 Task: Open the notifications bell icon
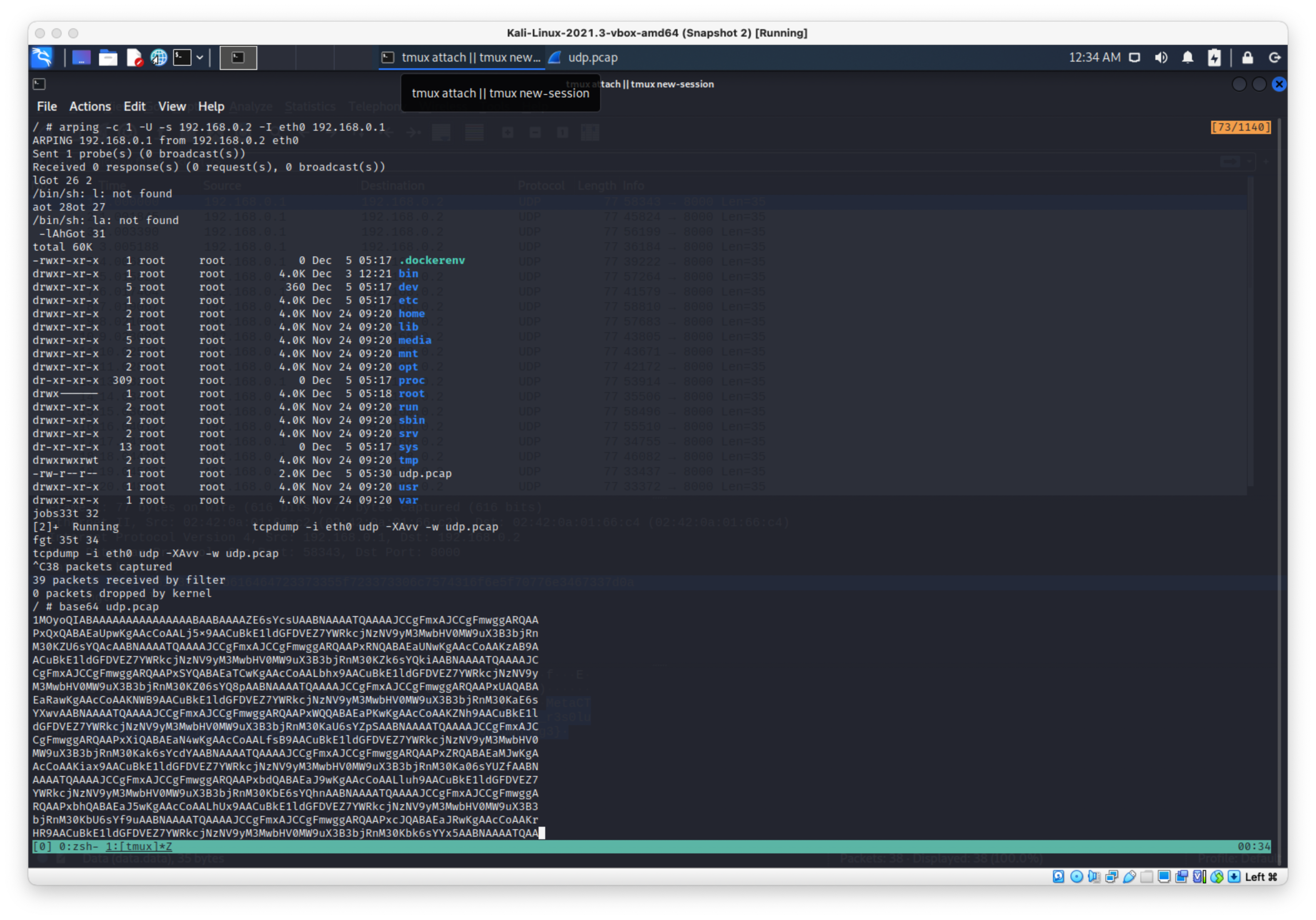coord(1188,57)
